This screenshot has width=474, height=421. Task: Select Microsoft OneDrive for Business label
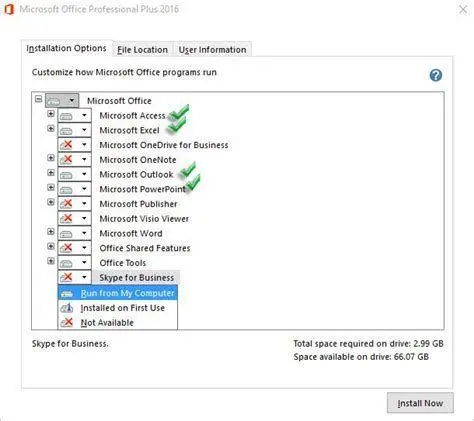point(164,145)
